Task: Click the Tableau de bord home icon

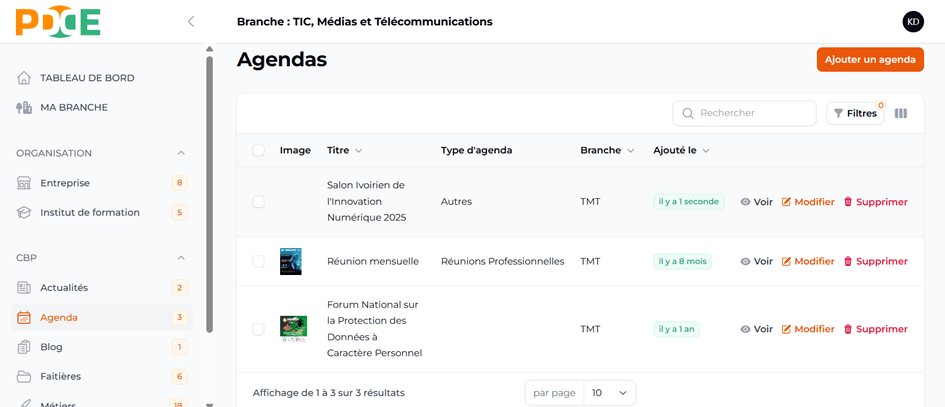Action: point(24,78)
